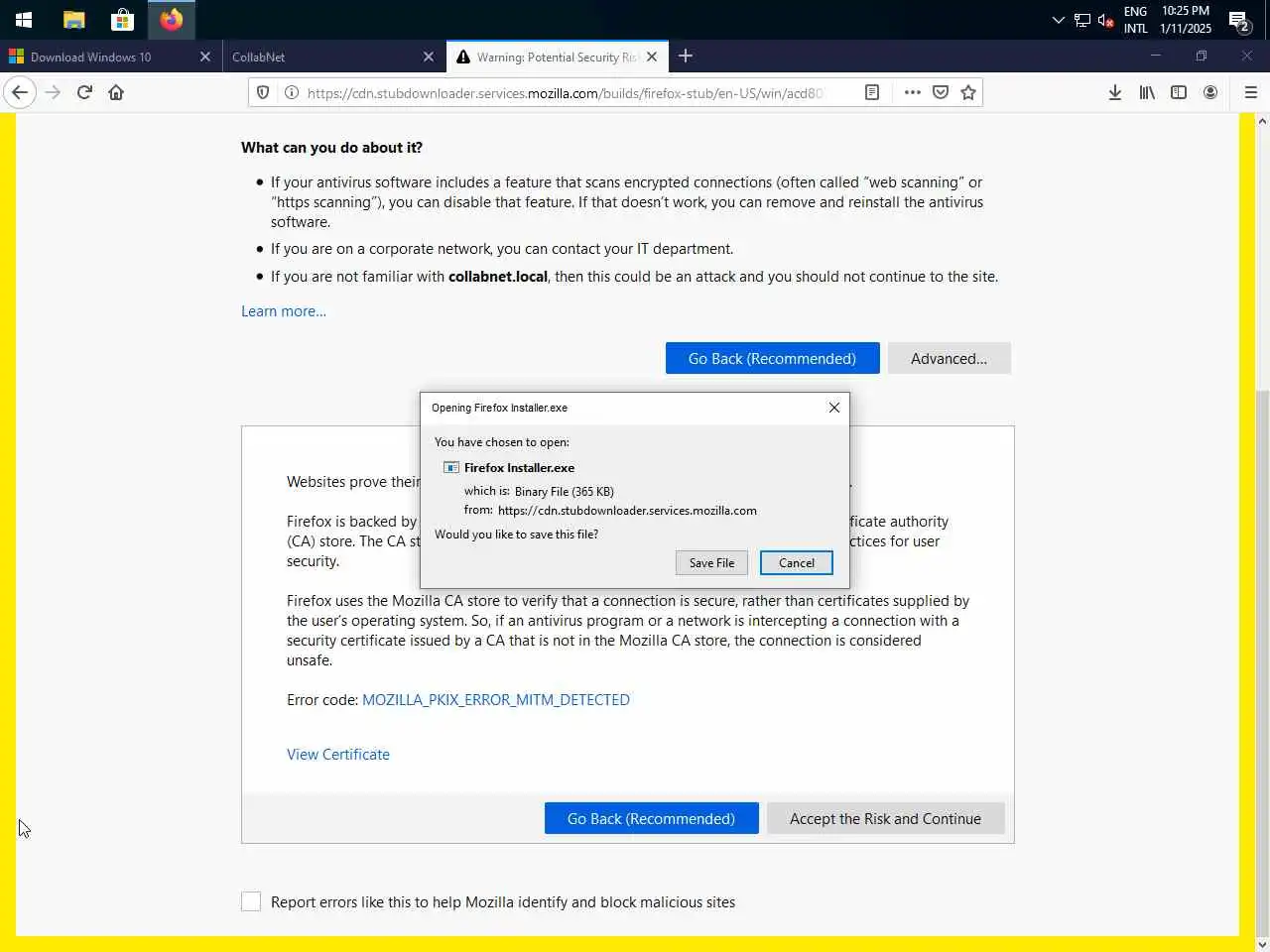Image resolution: width=1270 pixels, height=952 pixels.
Task: Check the Report errors to Mozilla checkbox
Action: pyautogui.click(x=251, y=901)
